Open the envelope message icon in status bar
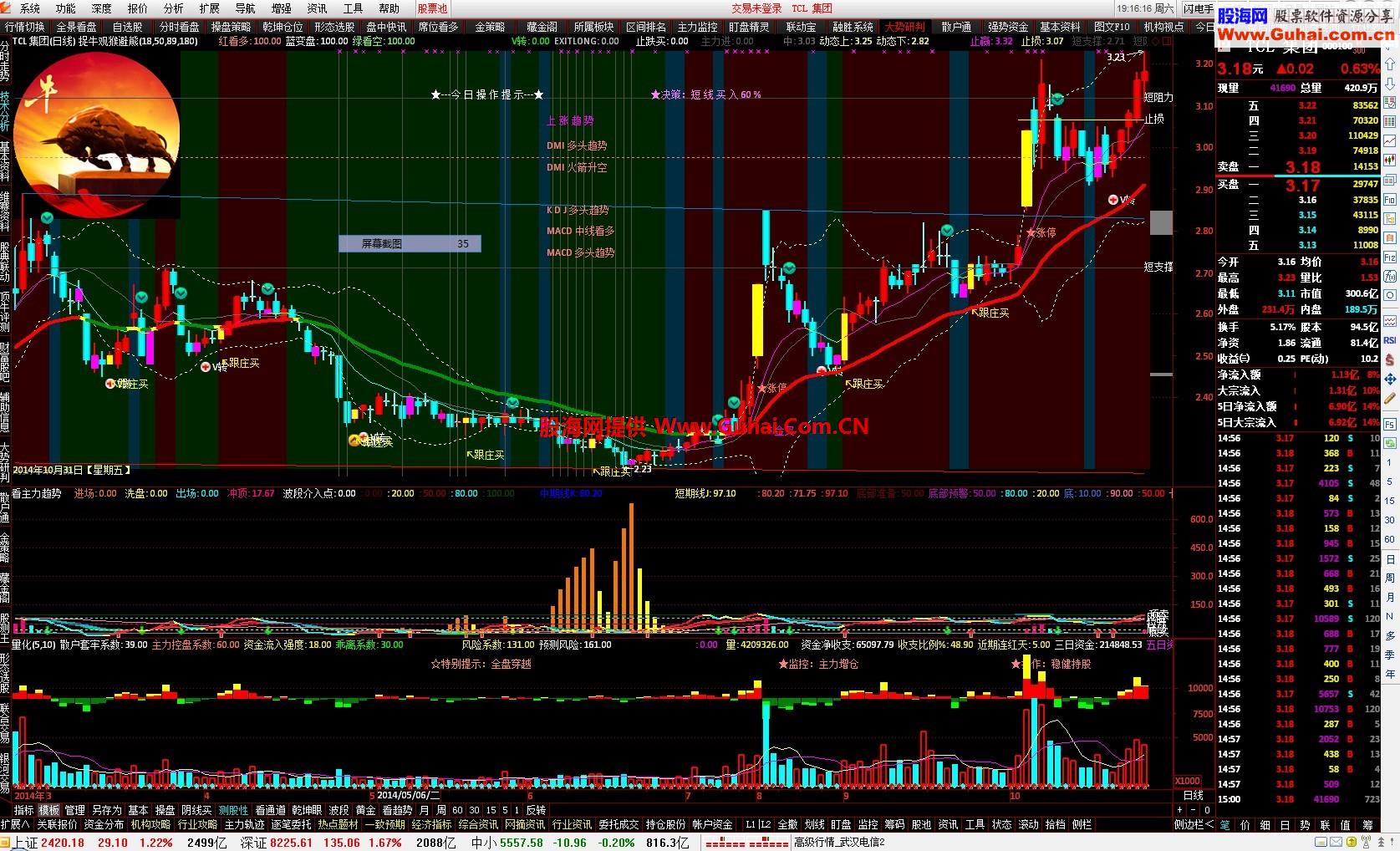1400x851 pixels. pos(1336,842)
